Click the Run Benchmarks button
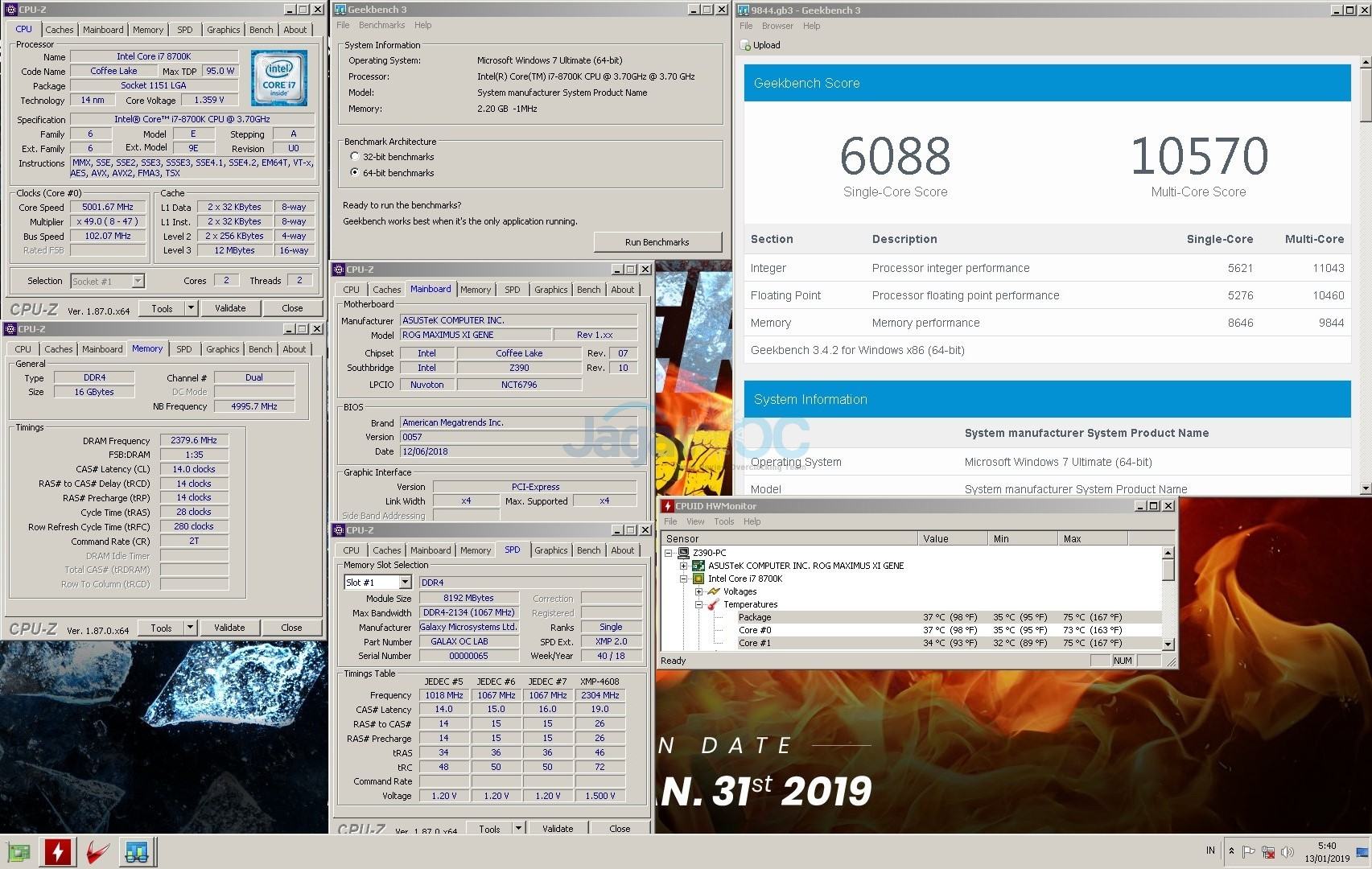1372x869 pixels. [657, 242]
